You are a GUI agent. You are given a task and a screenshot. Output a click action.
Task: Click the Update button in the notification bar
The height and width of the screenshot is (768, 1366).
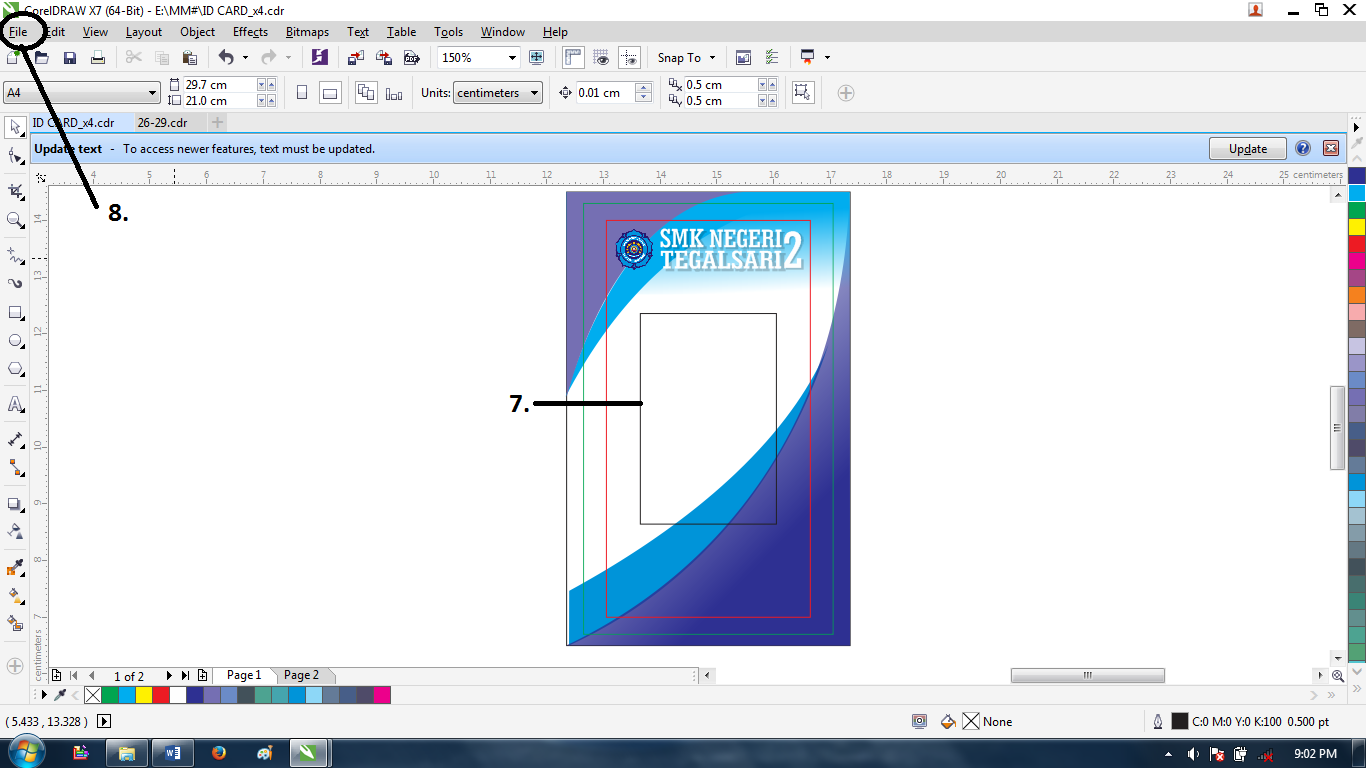(1247, 148)
